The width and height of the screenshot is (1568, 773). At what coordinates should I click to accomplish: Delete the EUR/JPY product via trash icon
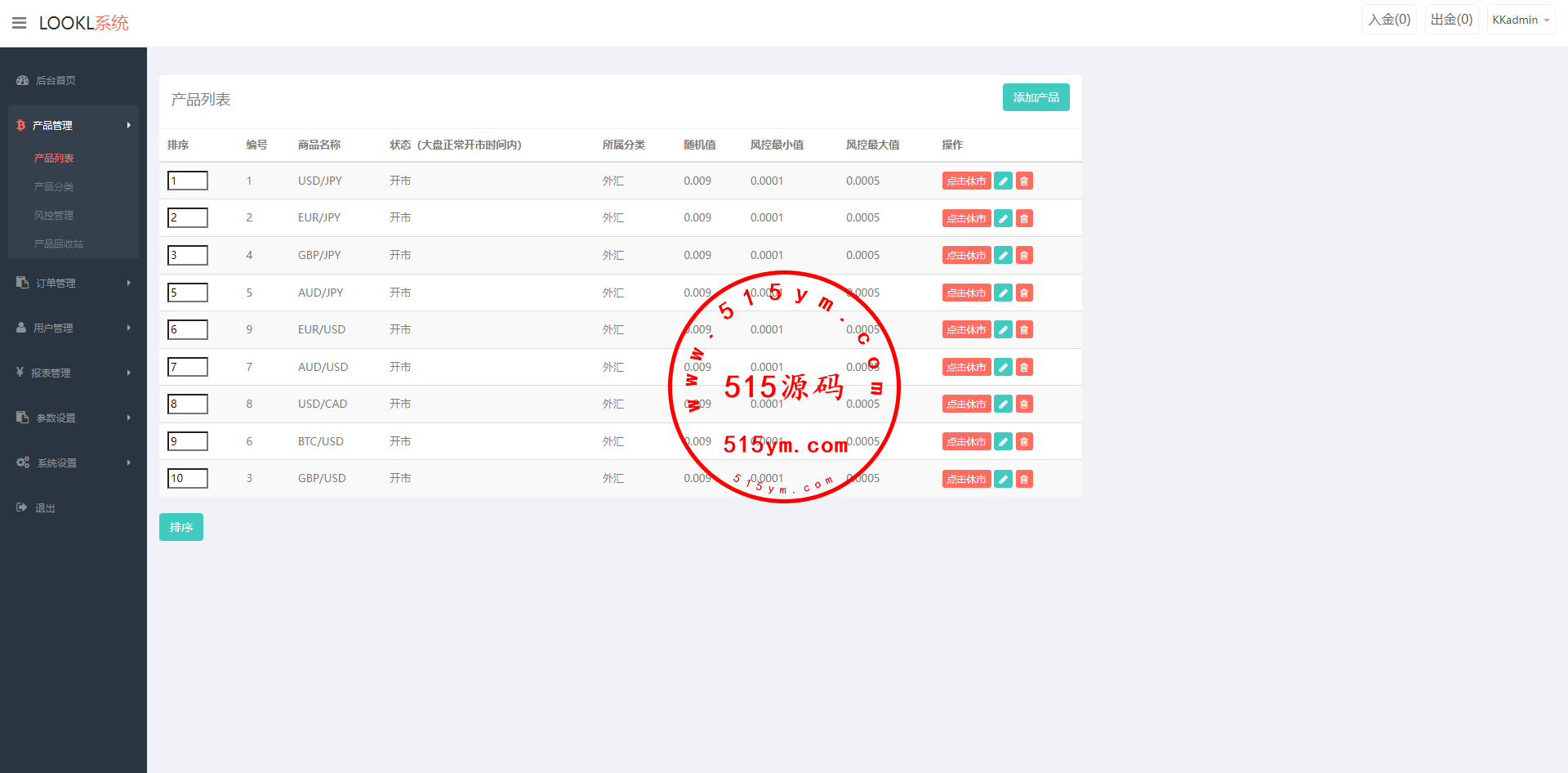[1024, 218]
